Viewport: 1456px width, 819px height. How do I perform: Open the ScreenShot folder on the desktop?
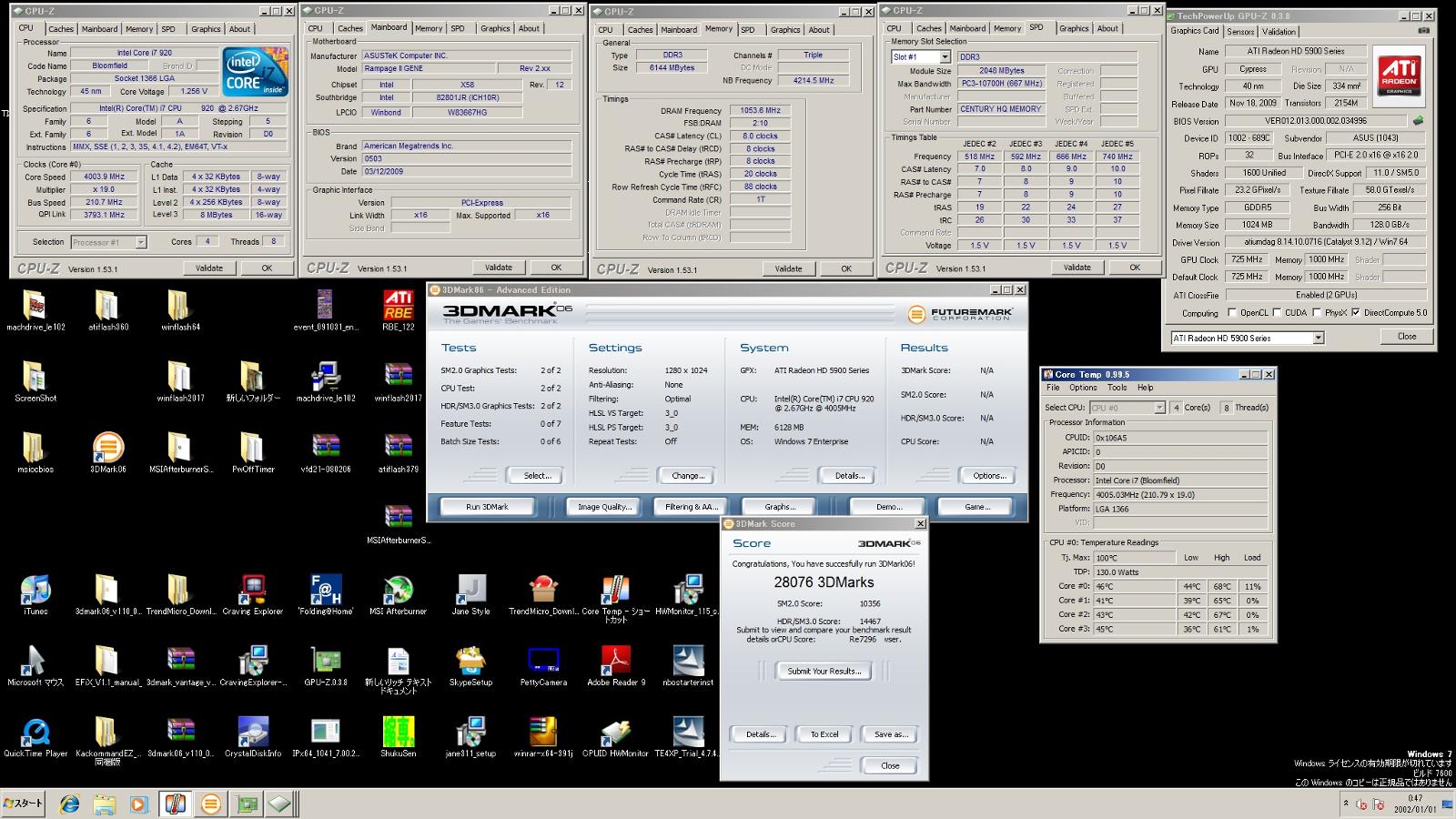coord(35,377)
